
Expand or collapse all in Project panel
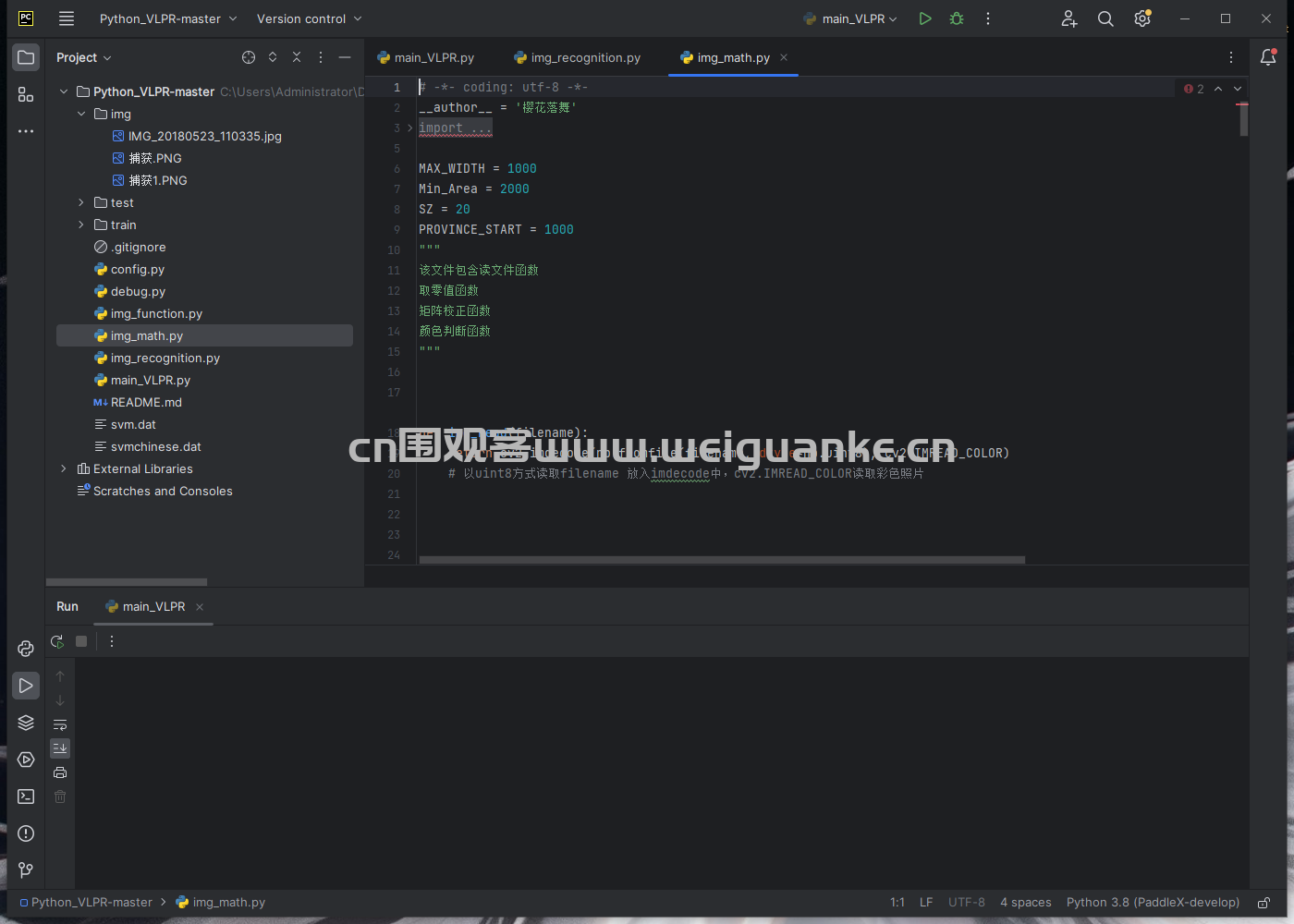tap(273, 57)
